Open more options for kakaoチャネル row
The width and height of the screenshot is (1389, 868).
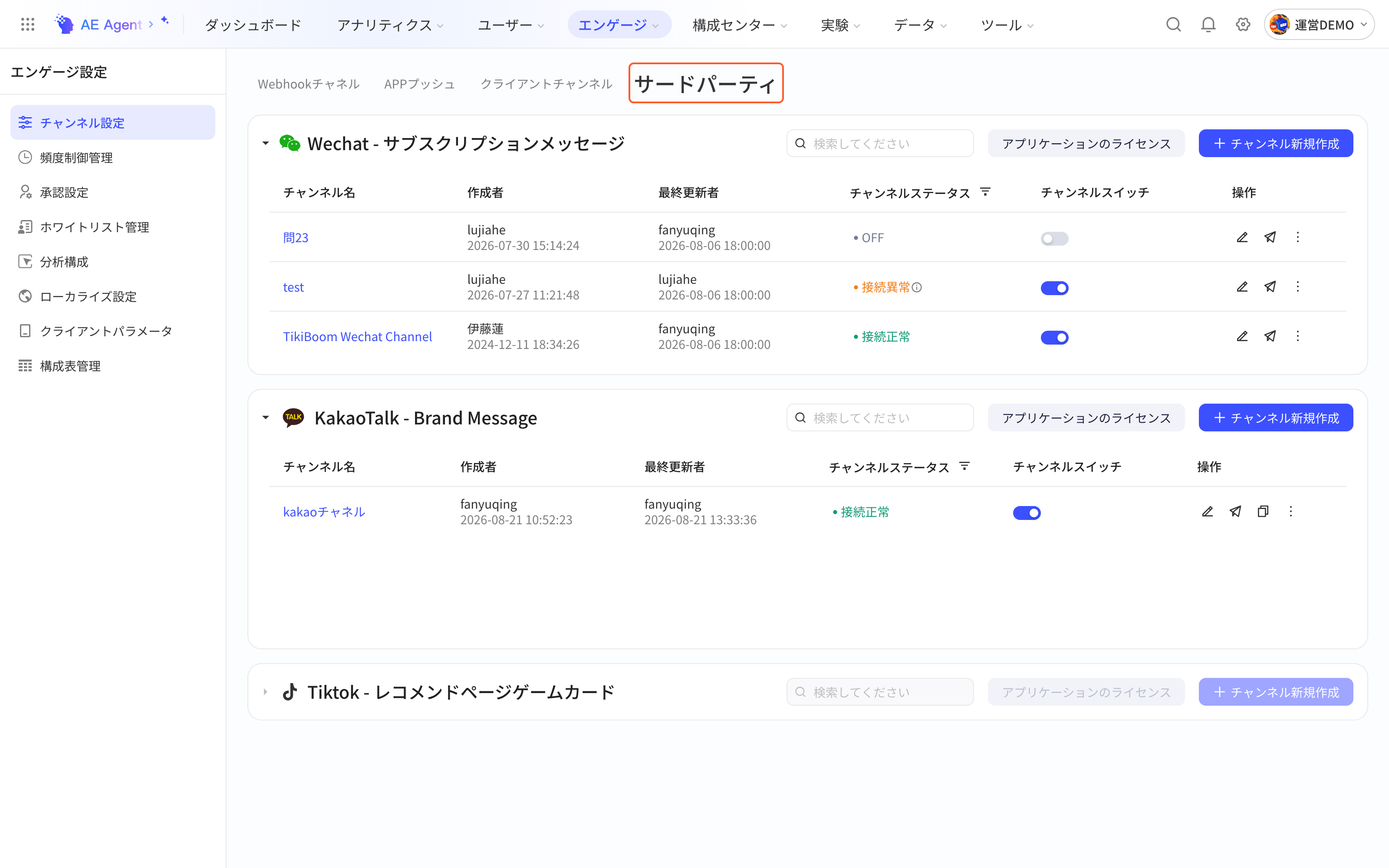[x=1291, y=511]
